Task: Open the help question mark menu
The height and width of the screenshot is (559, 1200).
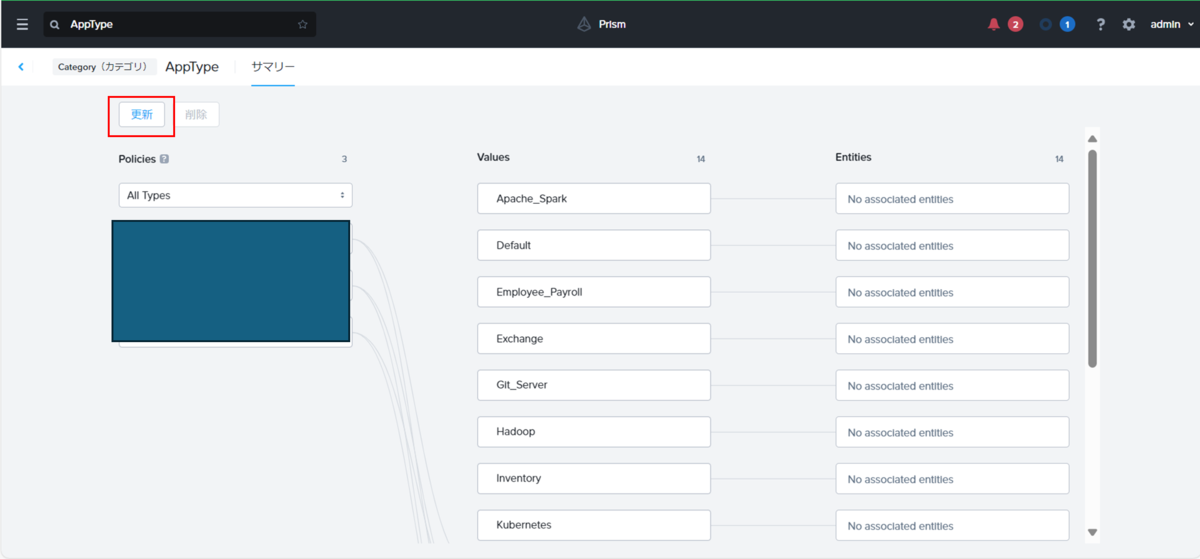Action: pyautogui.click(x=1101, y=24)
